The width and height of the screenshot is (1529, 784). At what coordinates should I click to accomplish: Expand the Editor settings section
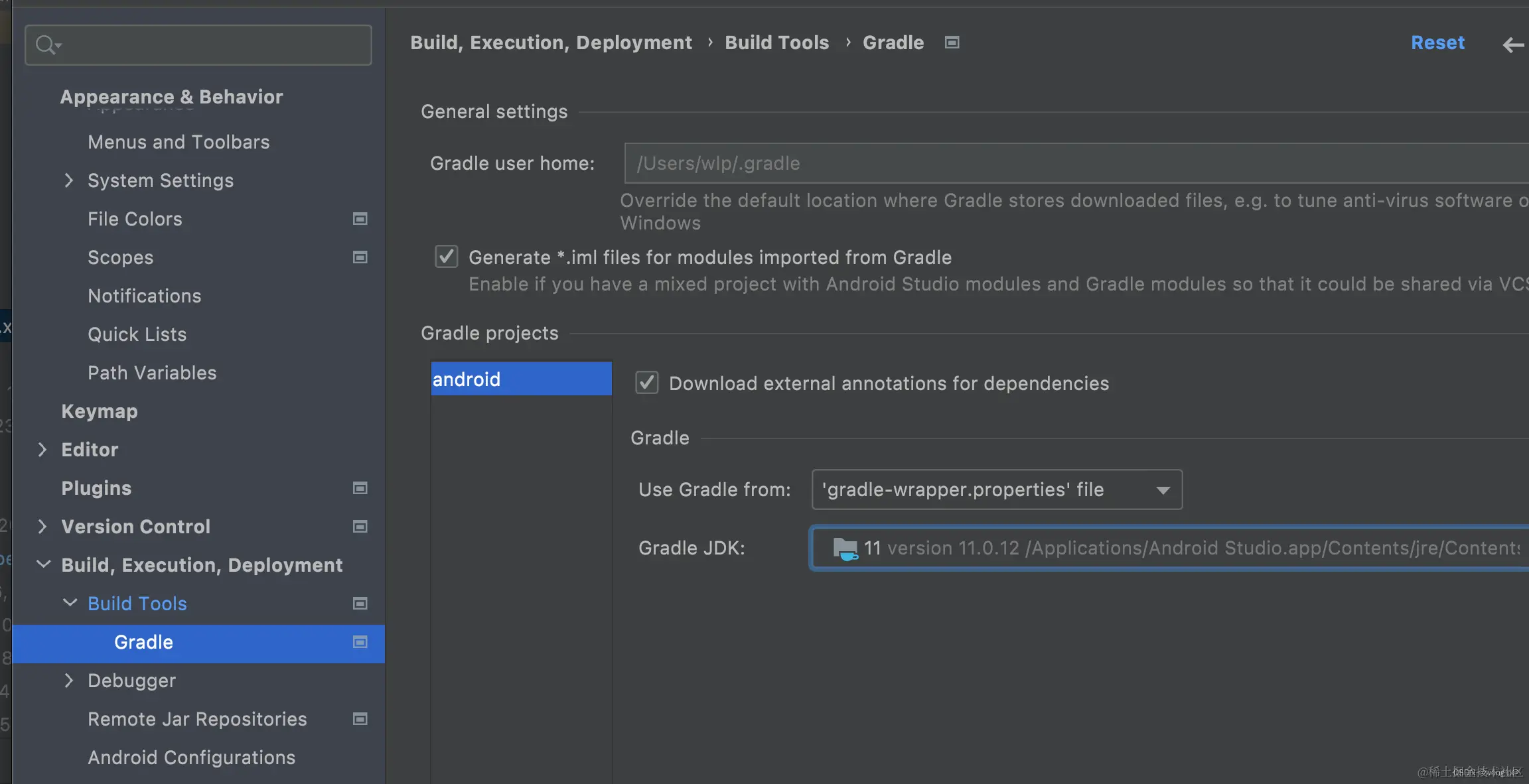click(42, 450)
